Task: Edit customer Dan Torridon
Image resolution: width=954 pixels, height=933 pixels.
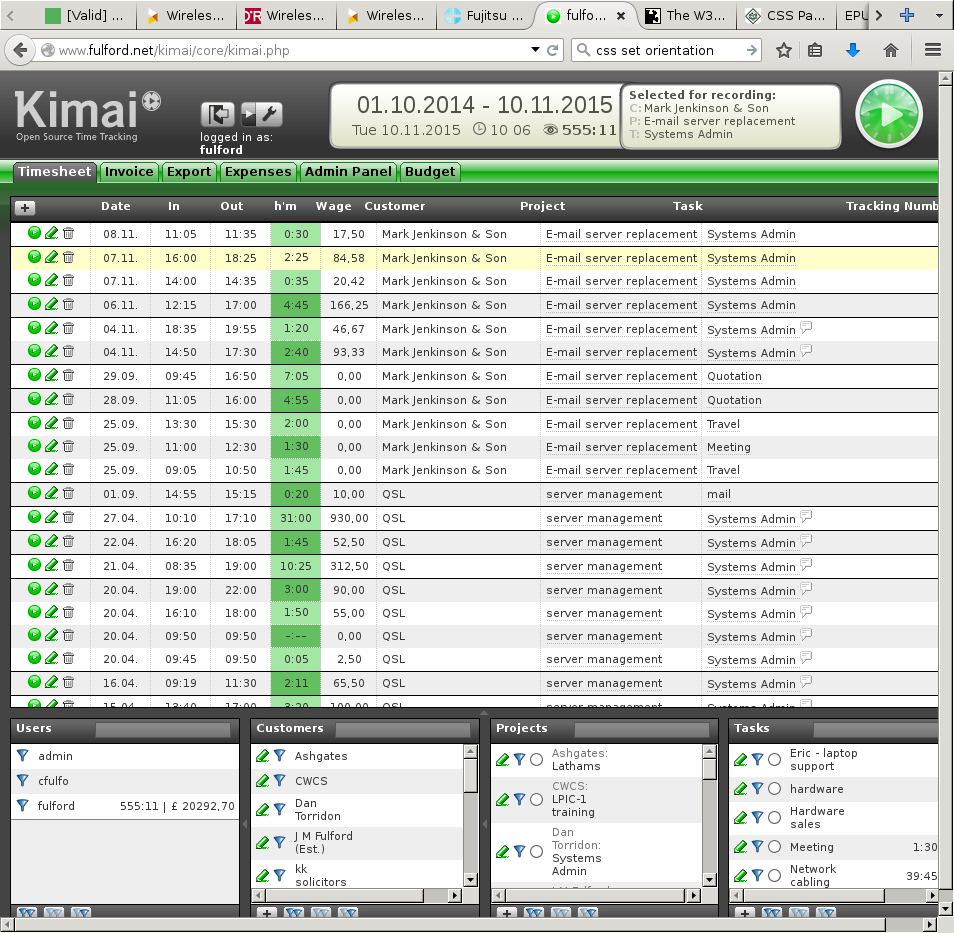Action: point(262,809)
